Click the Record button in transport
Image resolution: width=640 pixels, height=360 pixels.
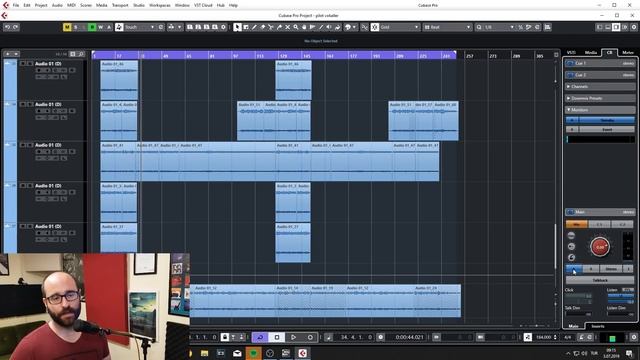tap(310, 337)
